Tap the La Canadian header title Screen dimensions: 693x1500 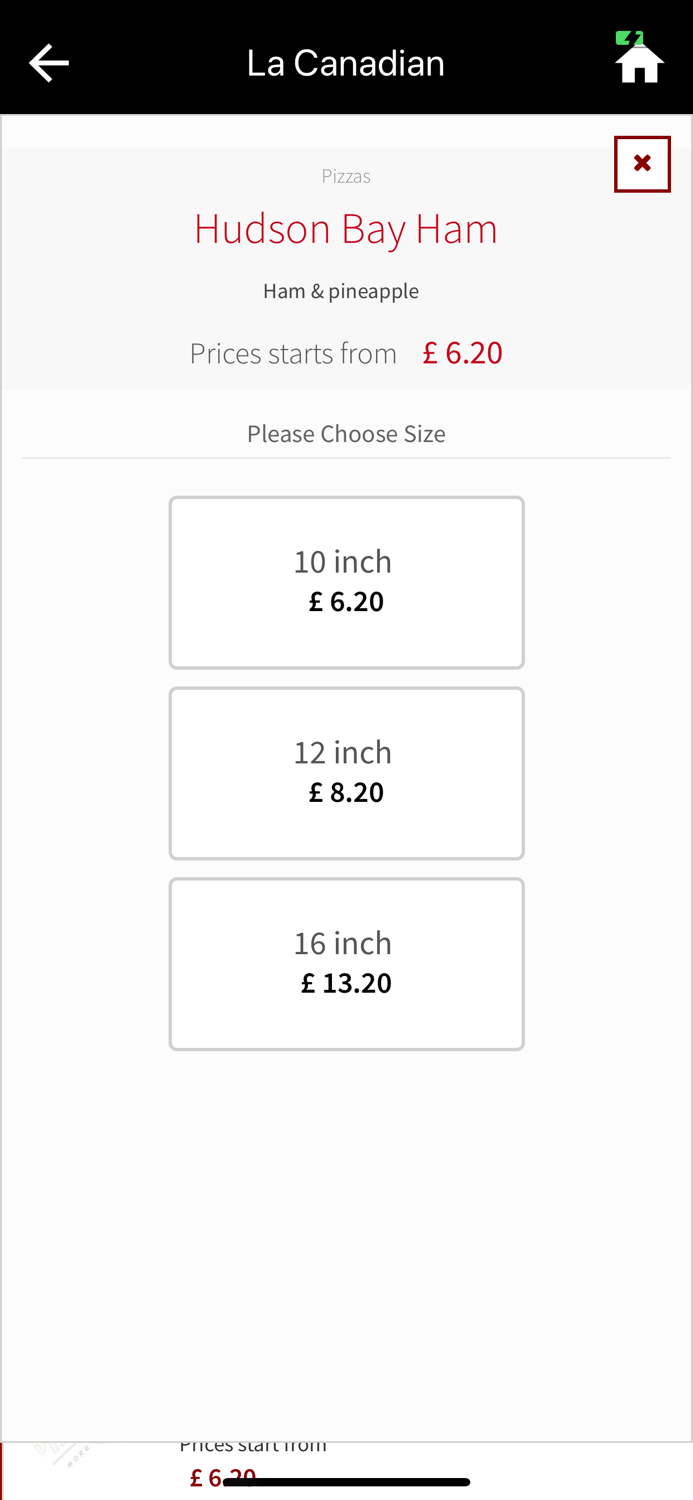pos(346,63)
